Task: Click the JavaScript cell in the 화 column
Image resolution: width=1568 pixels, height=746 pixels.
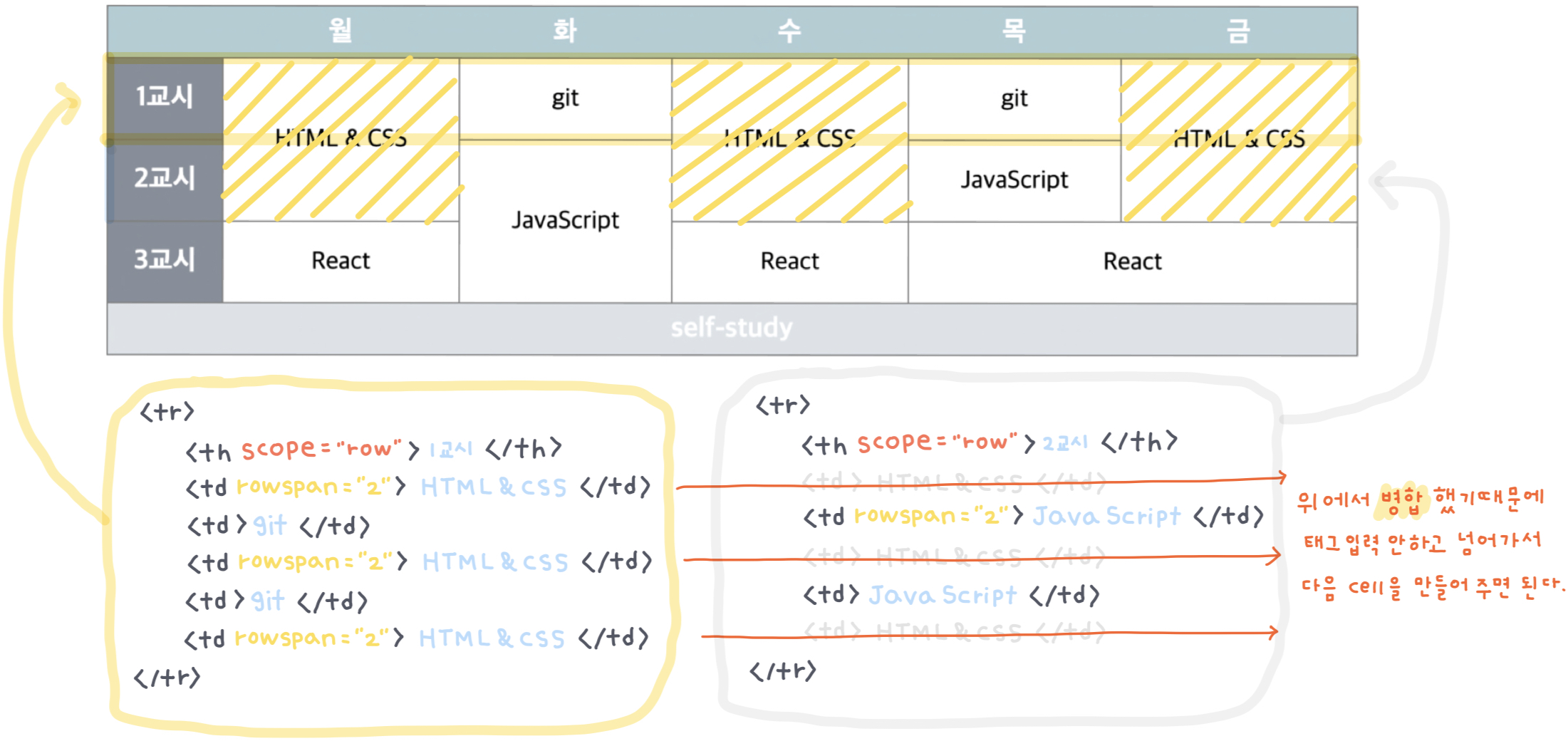Action: [x=565, y=220]
